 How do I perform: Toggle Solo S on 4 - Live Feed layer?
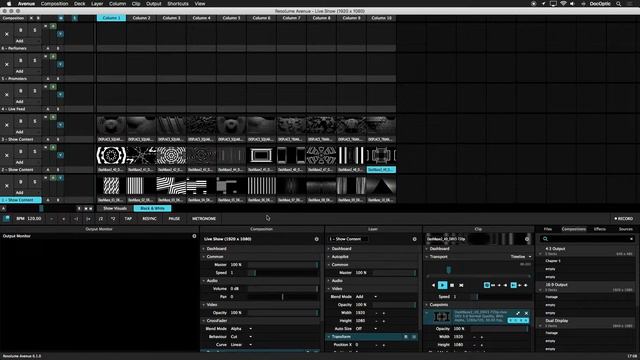[x=35, y=91]
